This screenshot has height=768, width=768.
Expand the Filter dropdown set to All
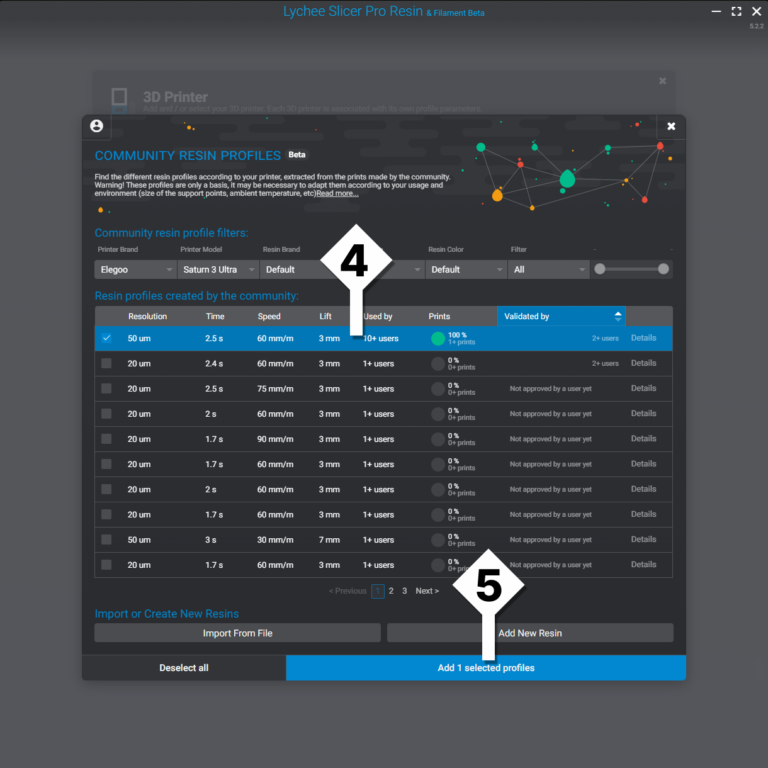click(x=548, y=269)
